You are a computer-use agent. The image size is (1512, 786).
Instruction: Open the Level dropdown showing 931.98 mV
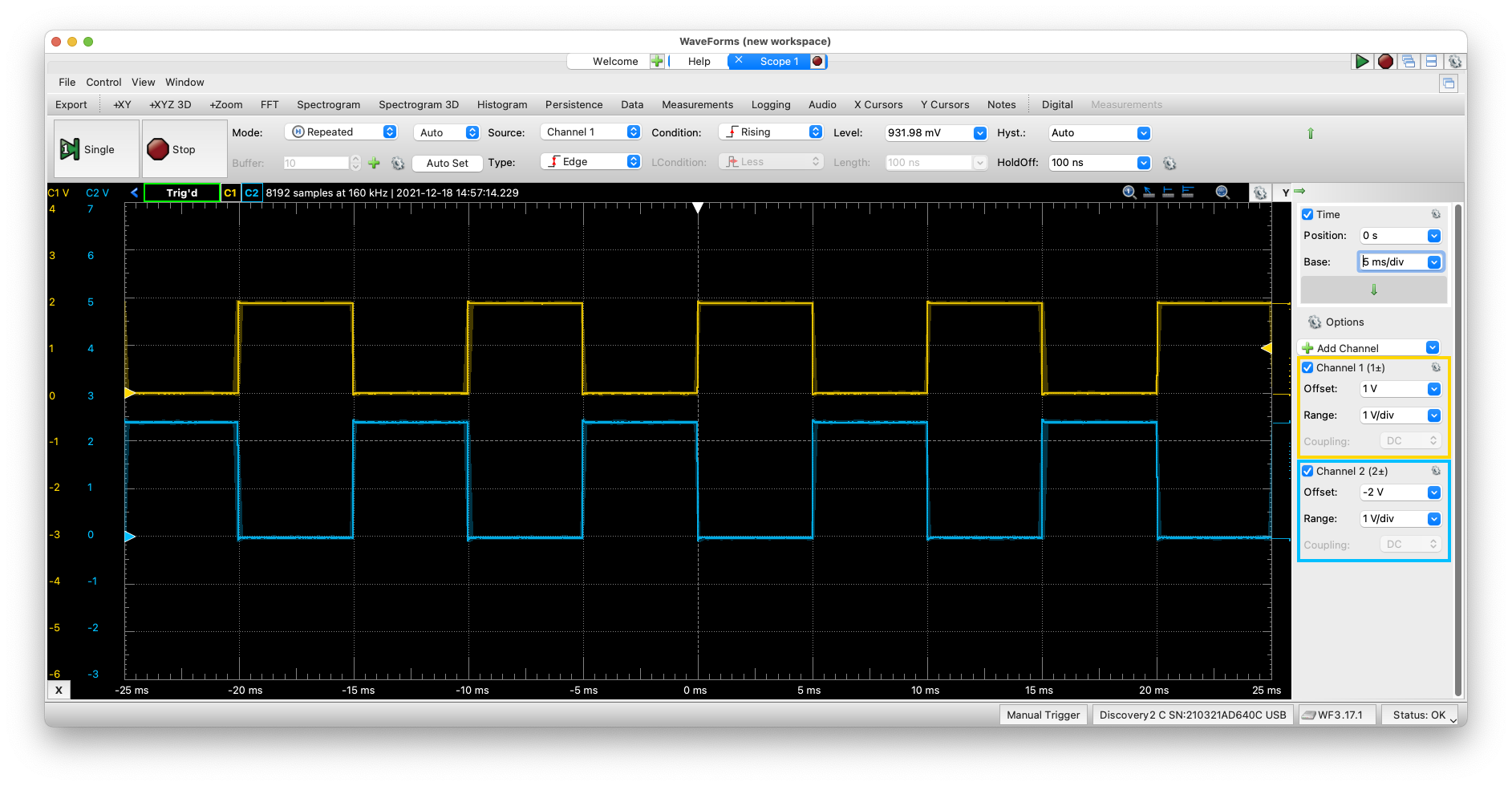pyautogui.click(x=935, y=132)
